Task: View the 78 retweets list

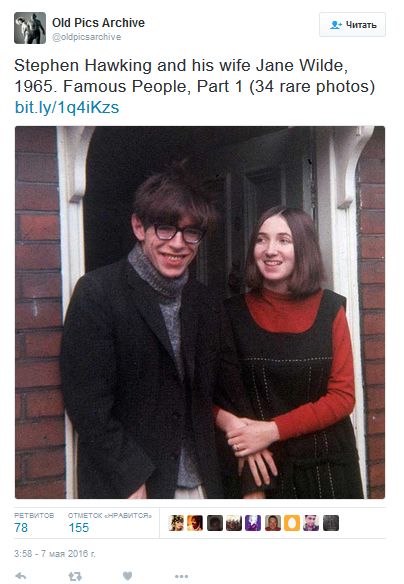Action: pos(34,522)
